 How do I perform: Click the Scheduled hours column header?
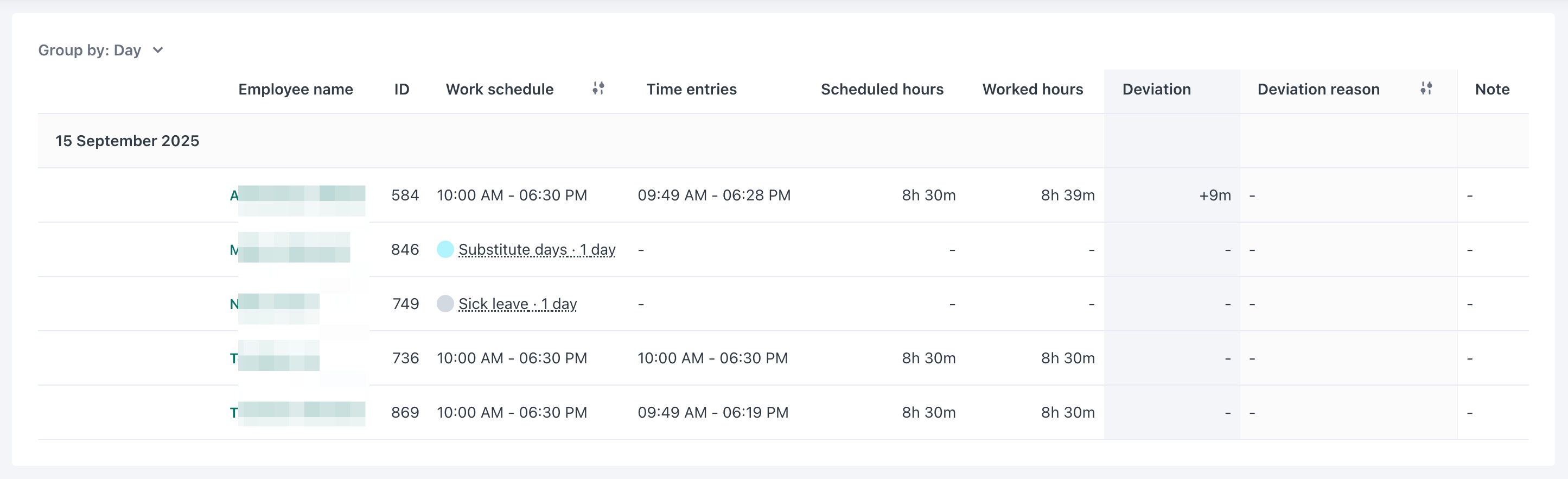[882, 90]
